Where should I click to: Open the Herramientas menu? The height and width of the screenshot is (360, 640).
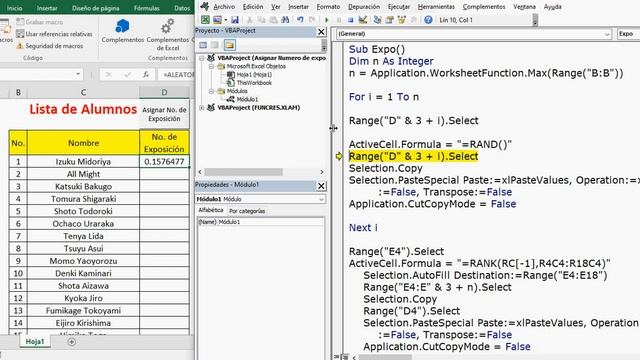point(436,7)
